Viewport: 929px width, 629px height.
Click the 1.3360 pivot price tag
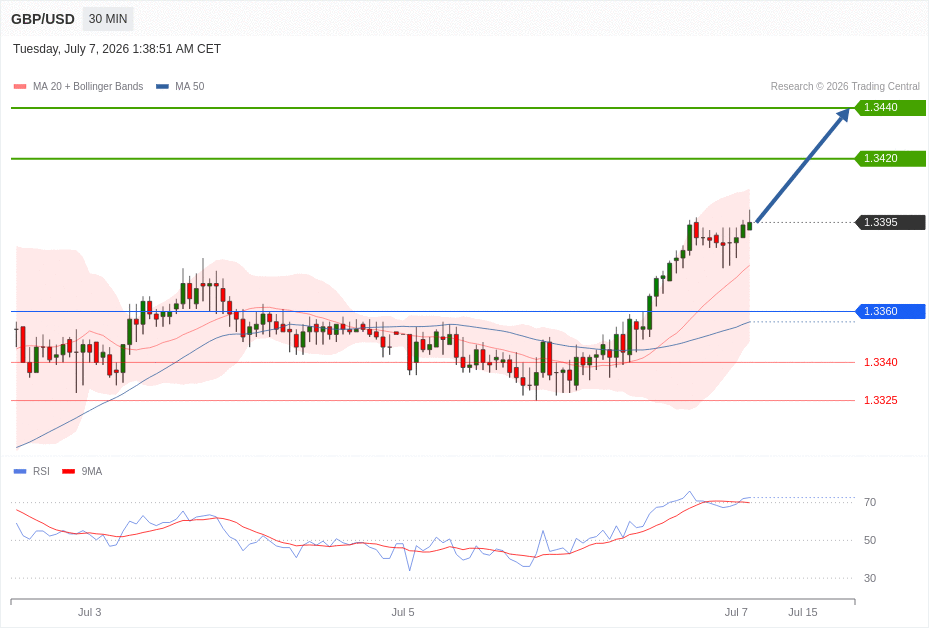tap(890, 312)
